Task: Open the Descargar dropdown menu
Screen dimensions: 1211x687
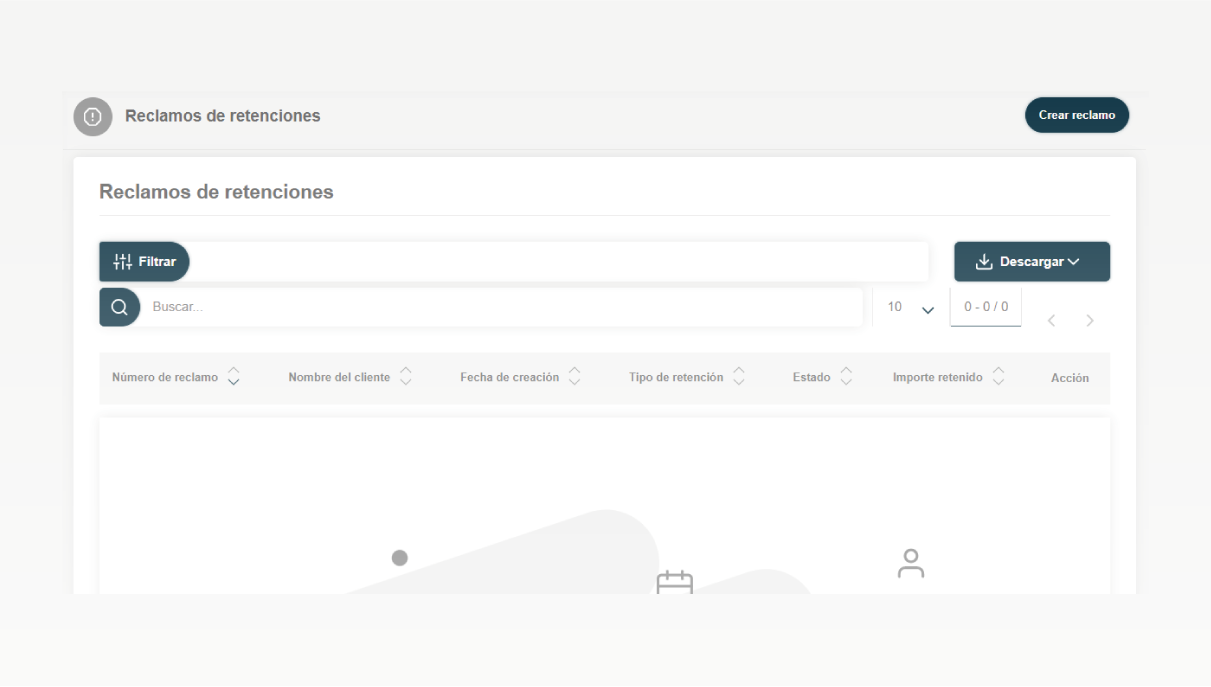Action: [1032, 262]
